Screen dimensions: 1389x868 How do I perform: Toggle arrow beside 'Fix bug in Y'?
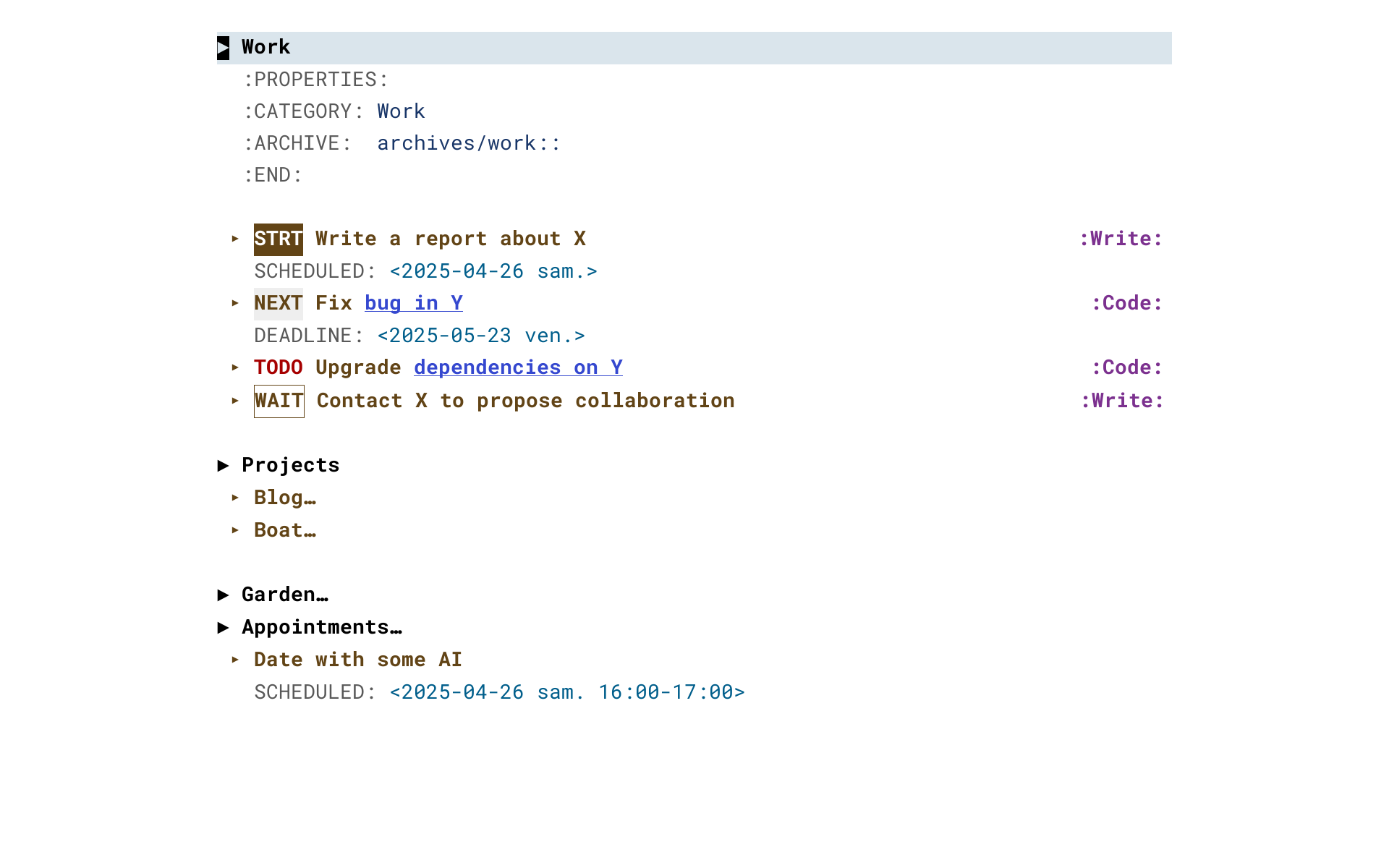235,303
